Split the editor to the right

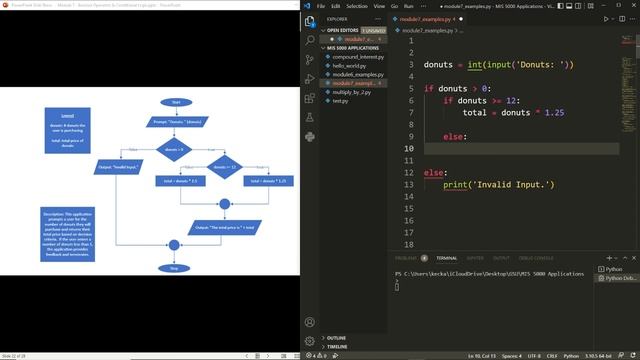pyautogui.click(x=622, y=19)
